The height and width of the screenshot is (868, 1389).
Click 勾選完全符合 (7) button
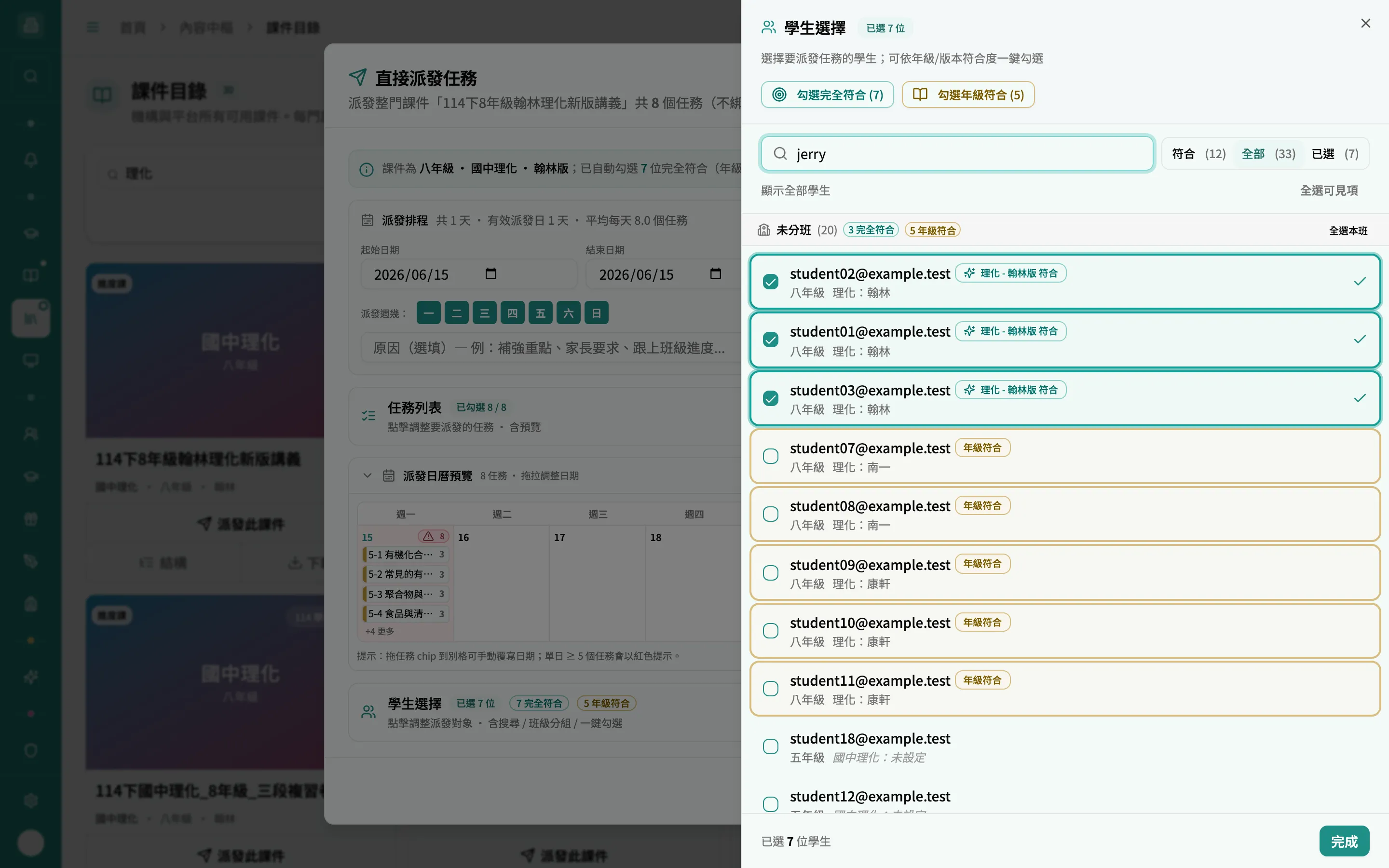pyautogui.click(x=827, y=95)
